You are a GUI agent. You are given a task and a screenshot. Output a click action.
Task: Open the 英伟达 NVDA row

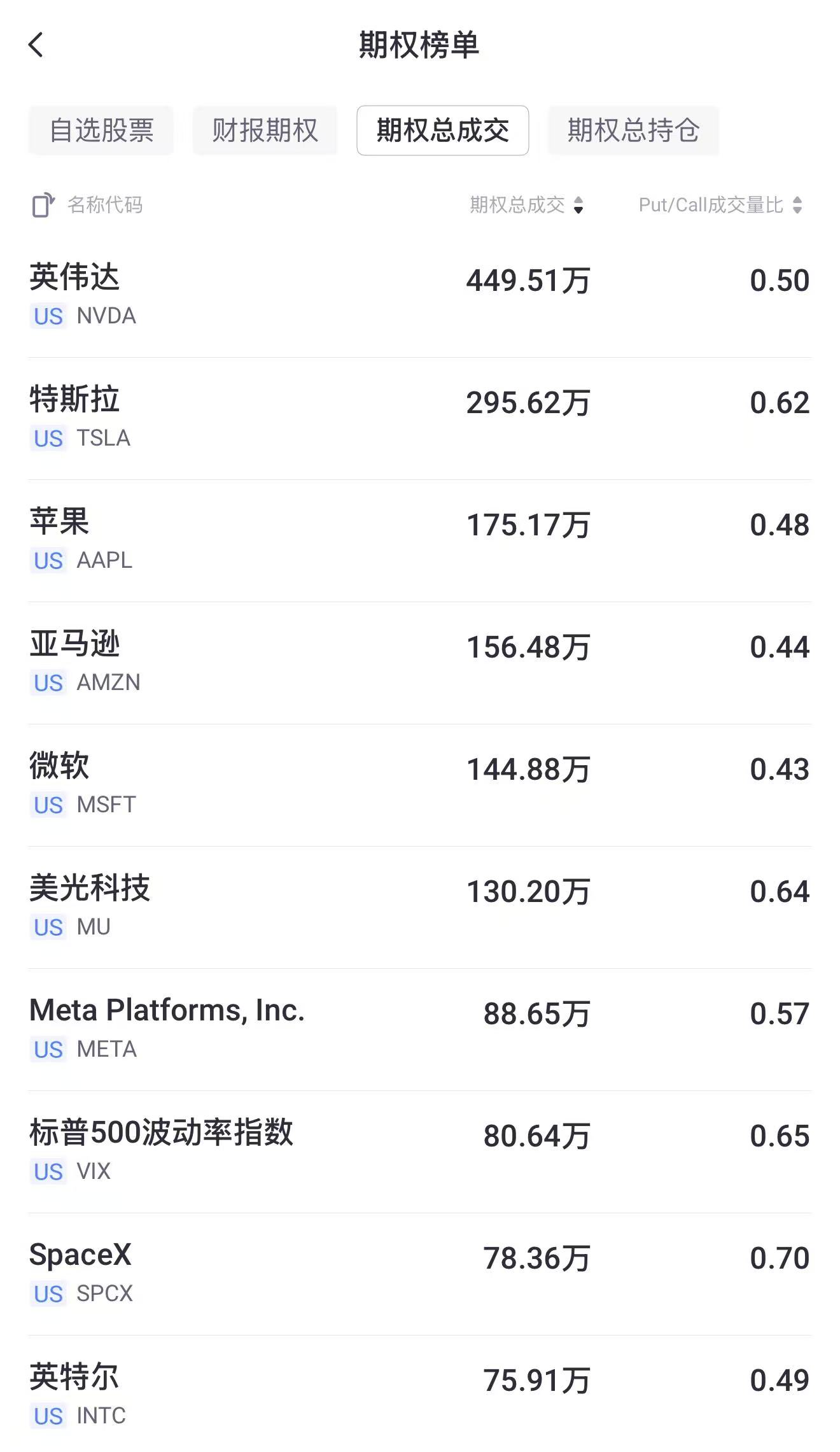(x=420, y=297)
